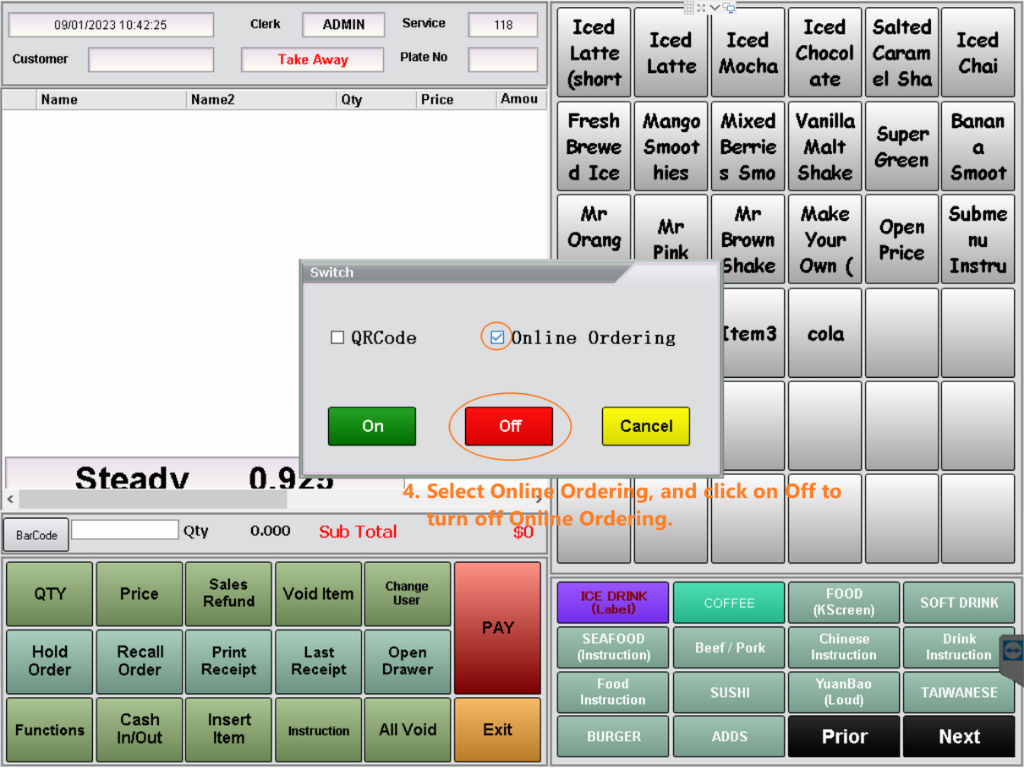The width and height of the screenshot is (1024, 768).
Task: Open the SUSHI category
Action: point(729,692)
